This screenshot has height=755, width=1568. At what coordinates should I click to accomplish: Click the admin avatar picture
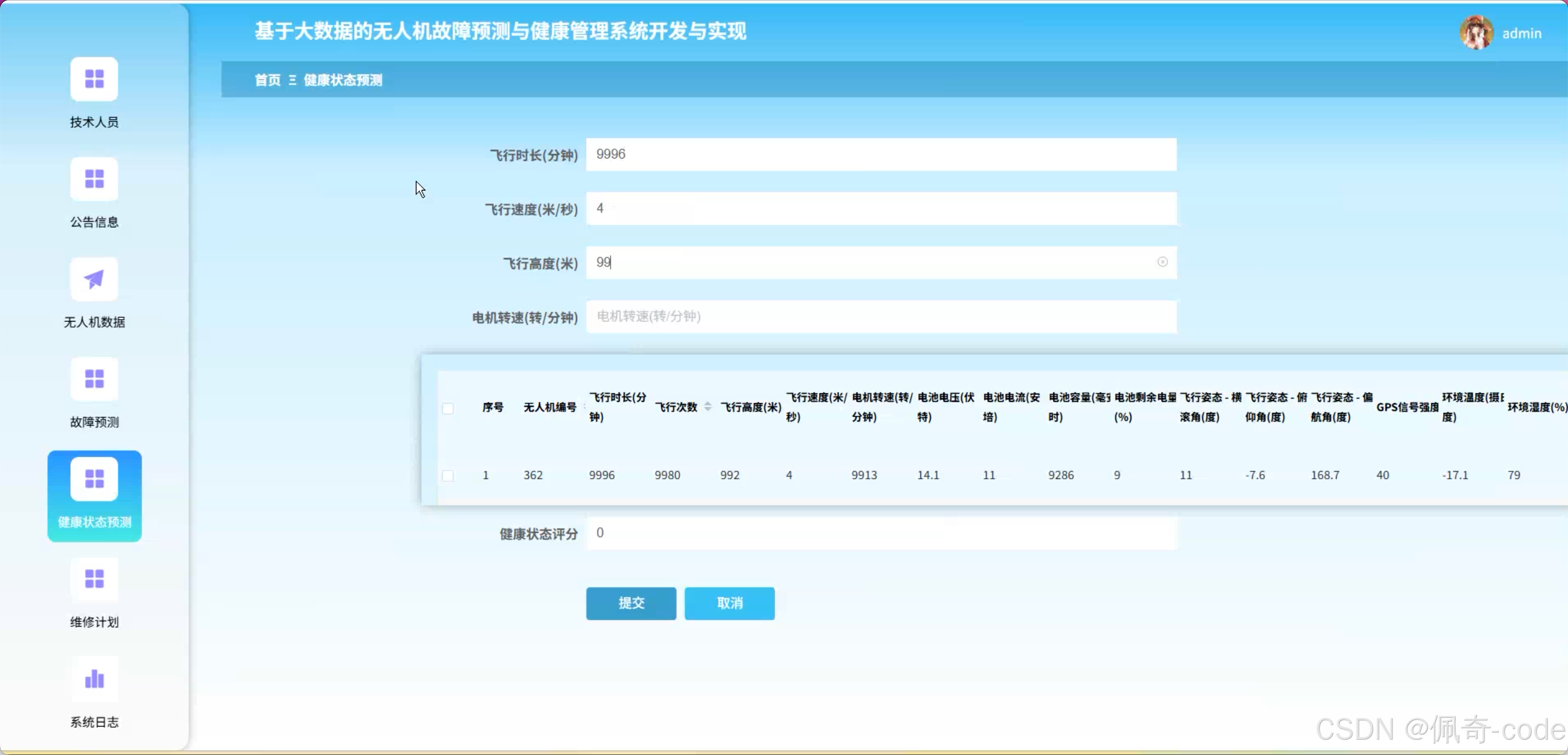click(1476, 33)
